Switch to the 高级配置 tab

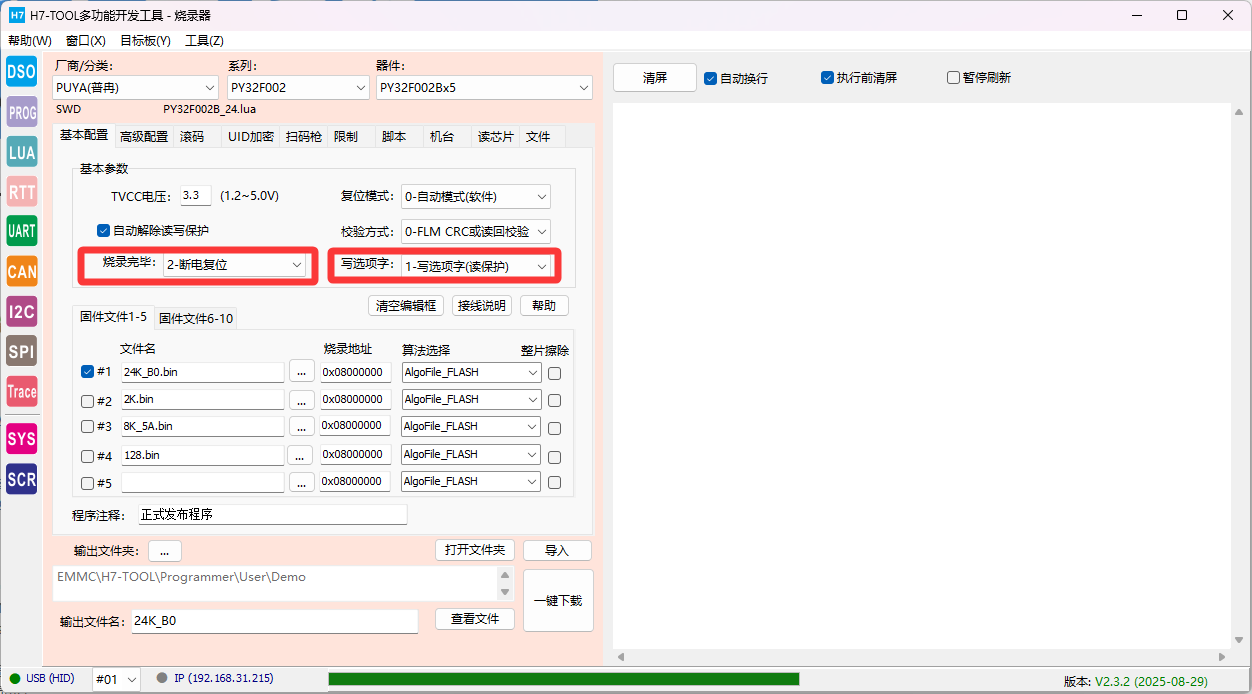click(x=144, y=137)
